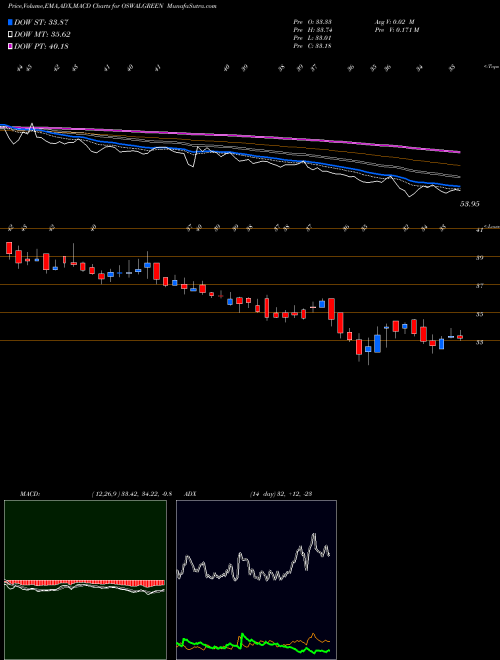The image size is (500, 660).
Task: Click the 37 price axis label
Action: coord(479,286)
